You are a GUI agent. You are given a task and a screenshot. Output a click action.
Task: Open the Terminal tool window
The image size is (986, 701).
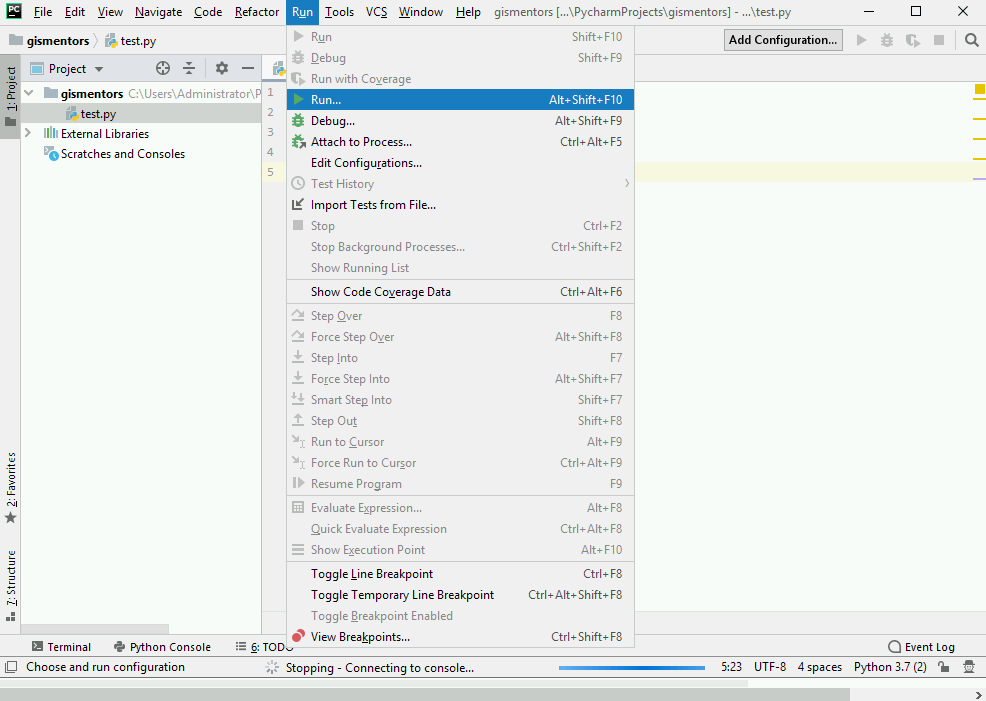[61, 646]
